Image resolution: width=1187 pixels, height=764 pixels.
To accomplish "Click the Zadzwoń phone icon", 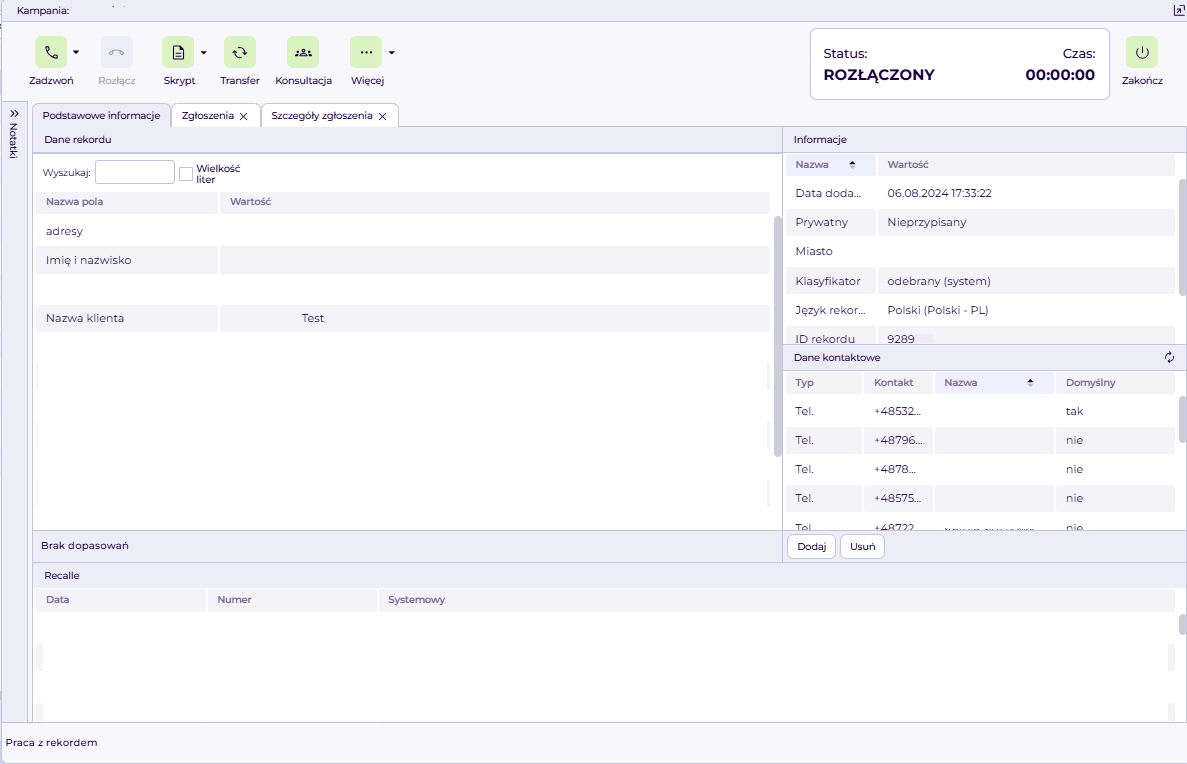I will coord(51,52).
